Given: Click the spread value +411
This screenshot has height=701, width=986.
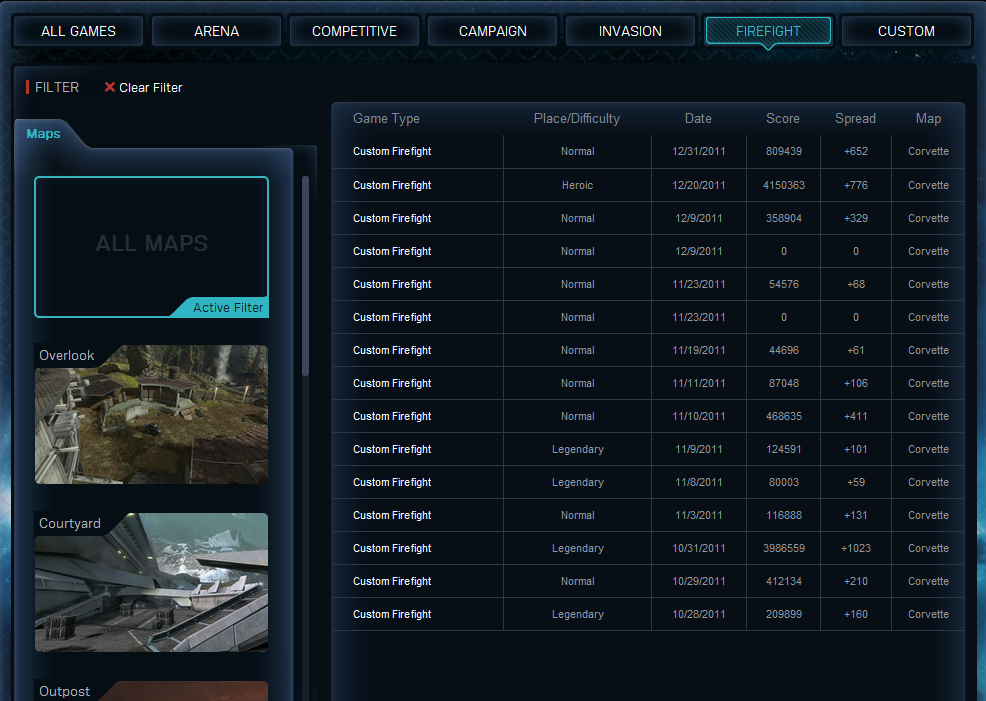Looking at the screenshot, I should pyautogui.click(x=856, y=416).
